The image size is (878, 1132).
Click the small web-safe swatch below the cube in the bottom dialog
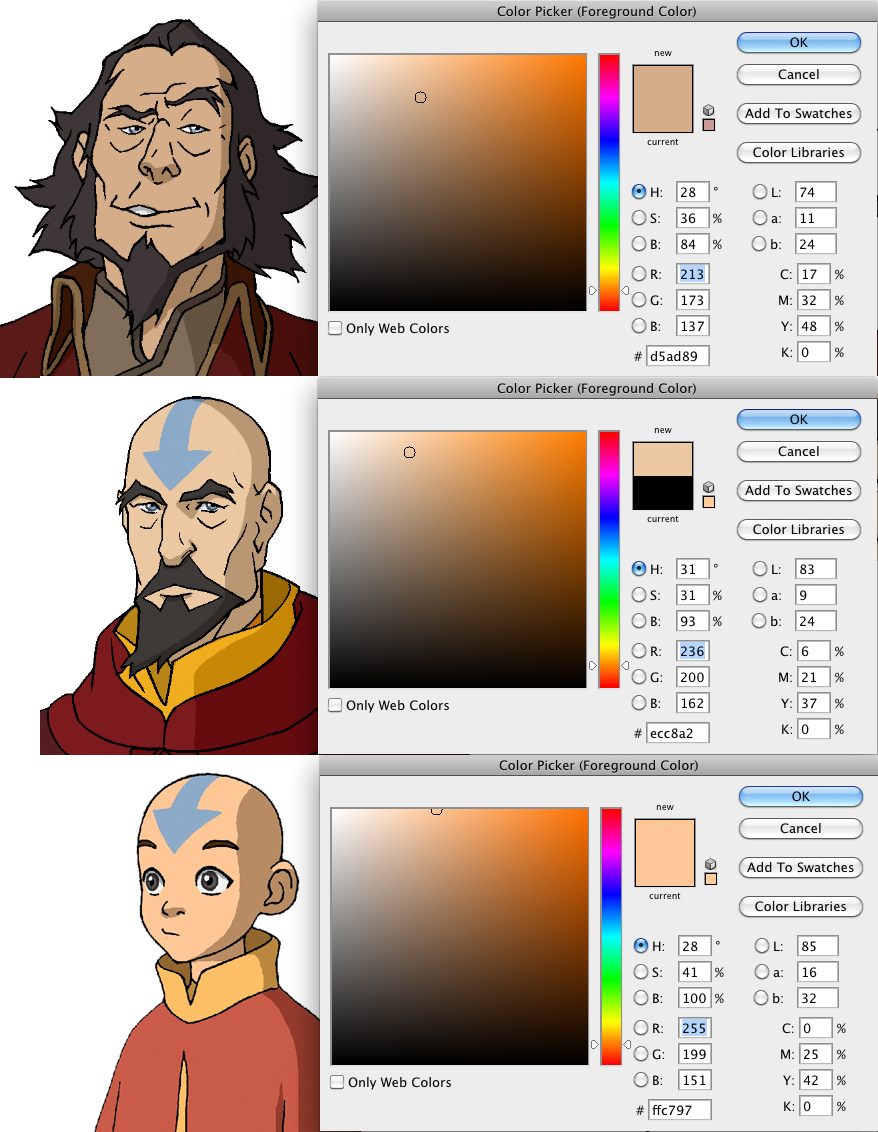[x=711, y=879]
